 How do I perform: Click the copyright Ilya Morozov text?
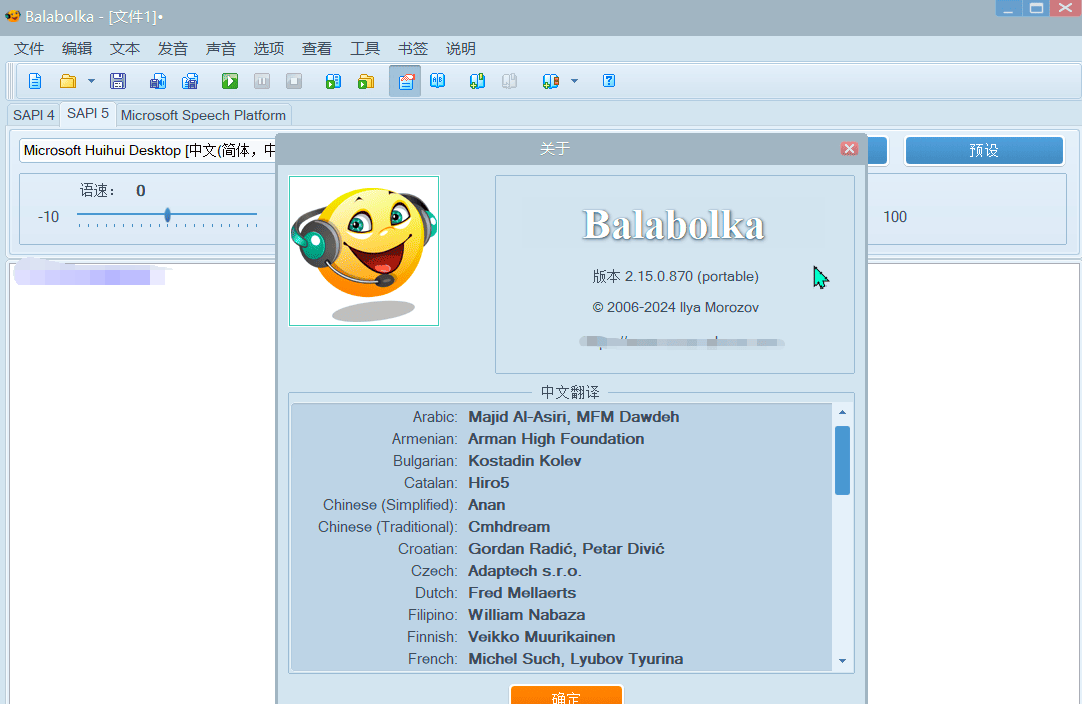[x=676, y=308]
